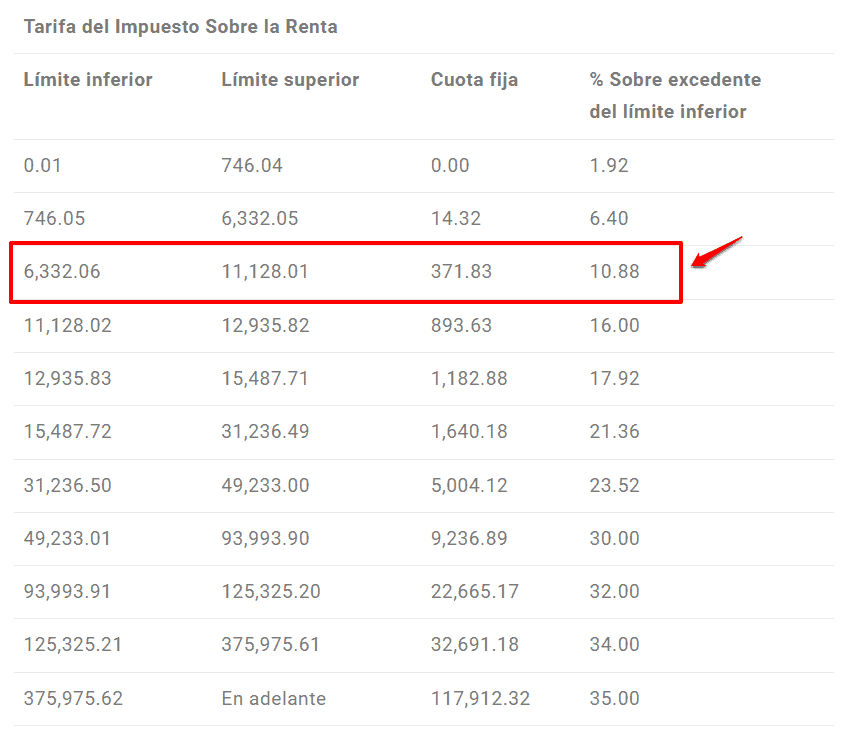Click the 'Cuota fija' column header

(474, 80)
